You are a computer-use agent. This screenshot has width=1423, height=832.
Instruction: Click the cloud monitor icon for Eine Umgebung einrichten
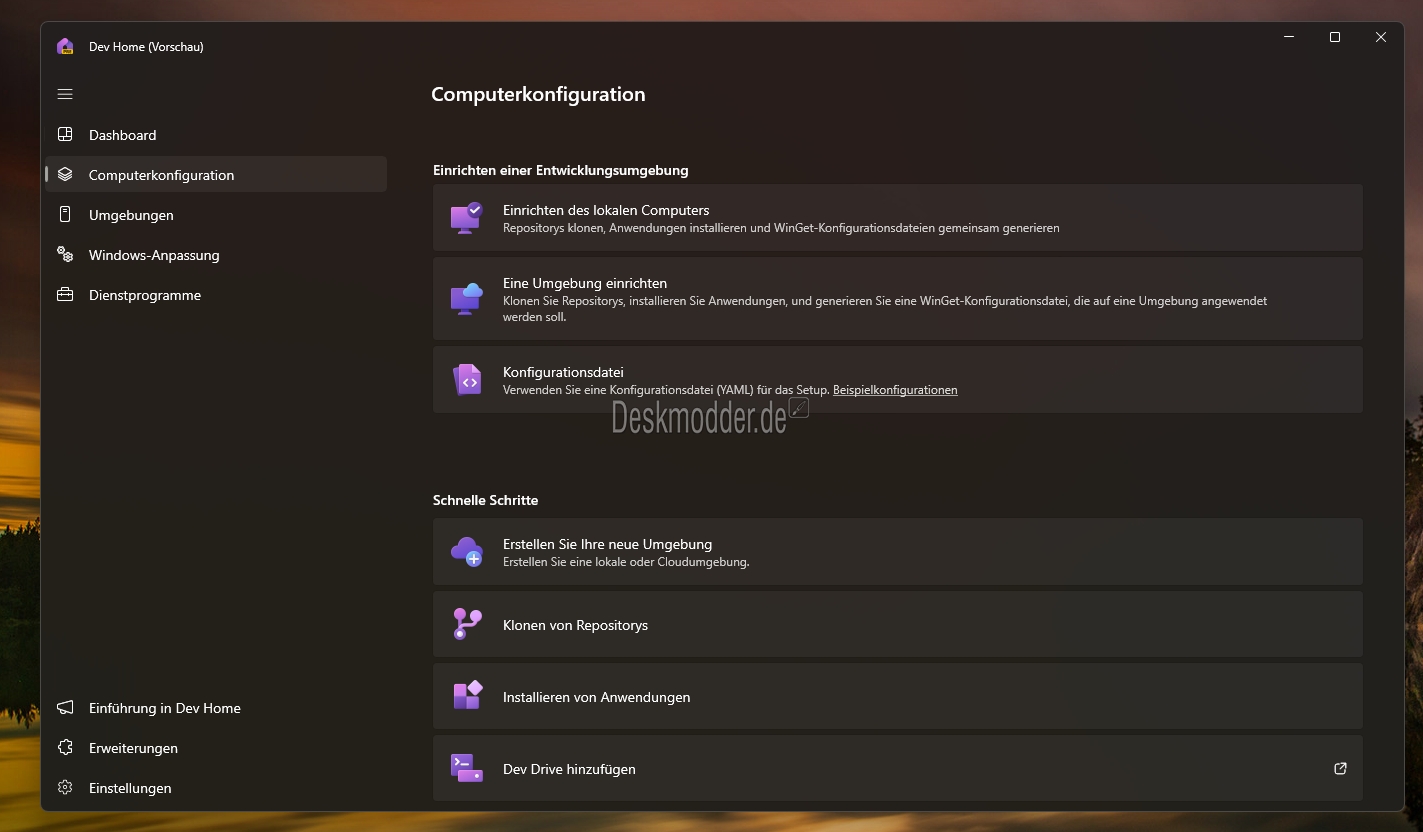point(466,298)
